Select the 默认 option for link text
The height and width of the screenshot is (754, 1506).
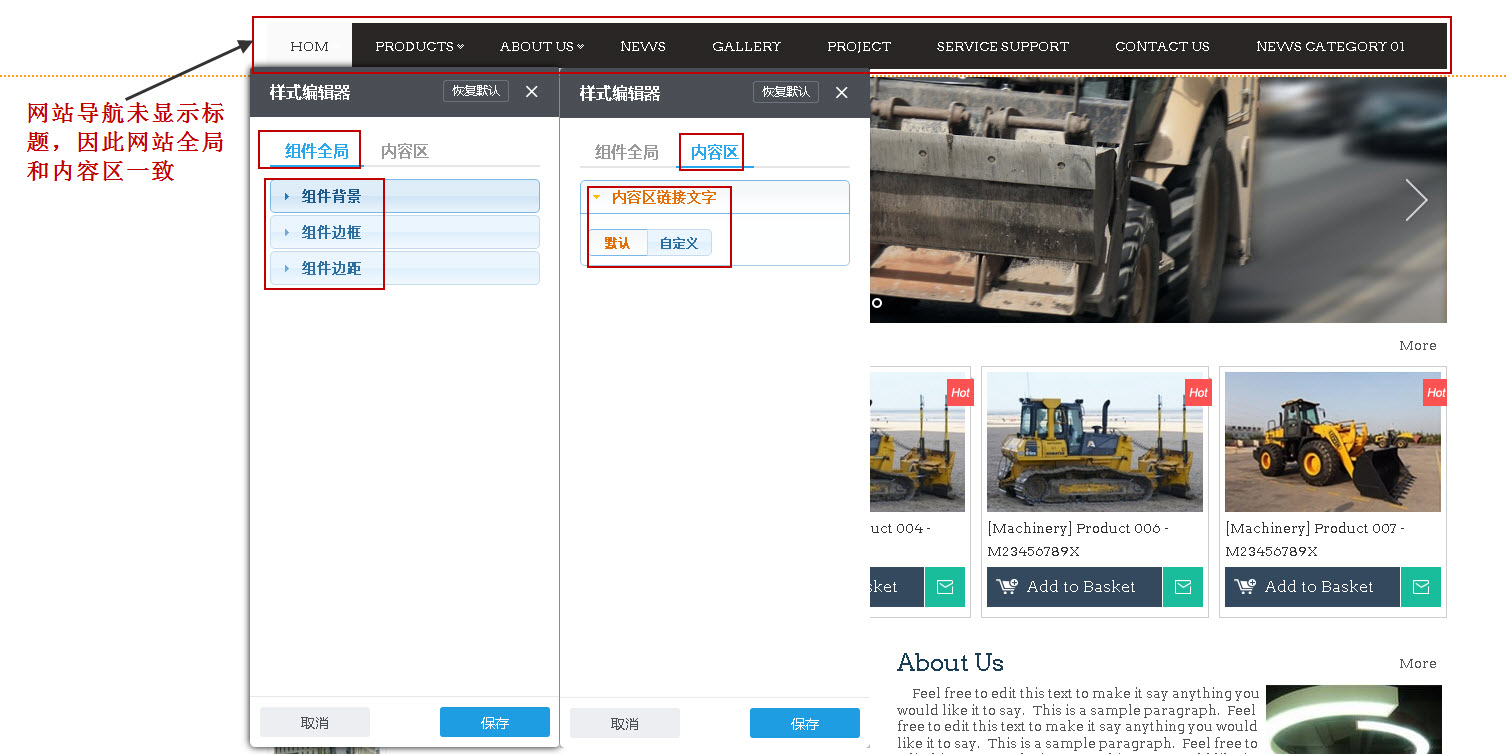(x=617, y=243)
